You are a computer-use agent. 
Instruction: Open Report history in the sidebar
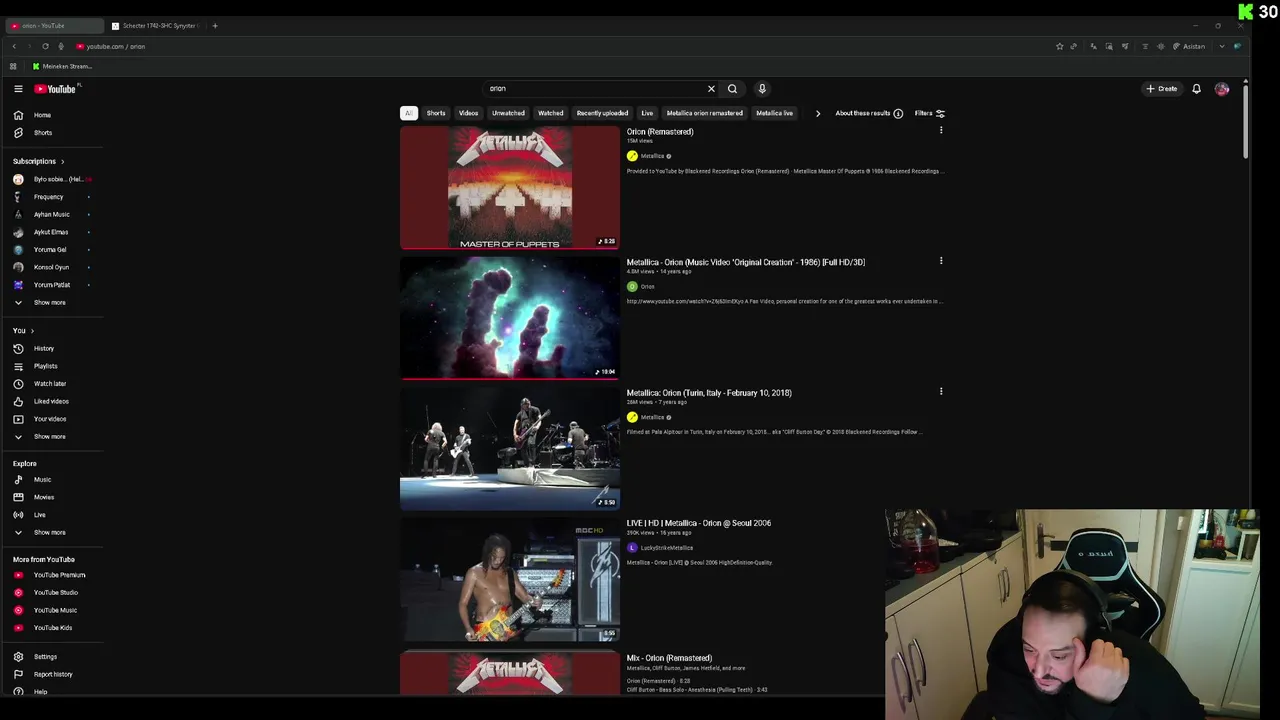[52, 674]
